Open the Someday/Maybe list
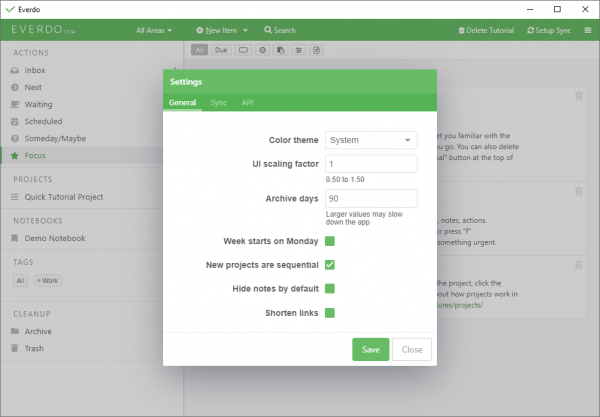This screenshot has width=600, height=417. tap(55, 138)
